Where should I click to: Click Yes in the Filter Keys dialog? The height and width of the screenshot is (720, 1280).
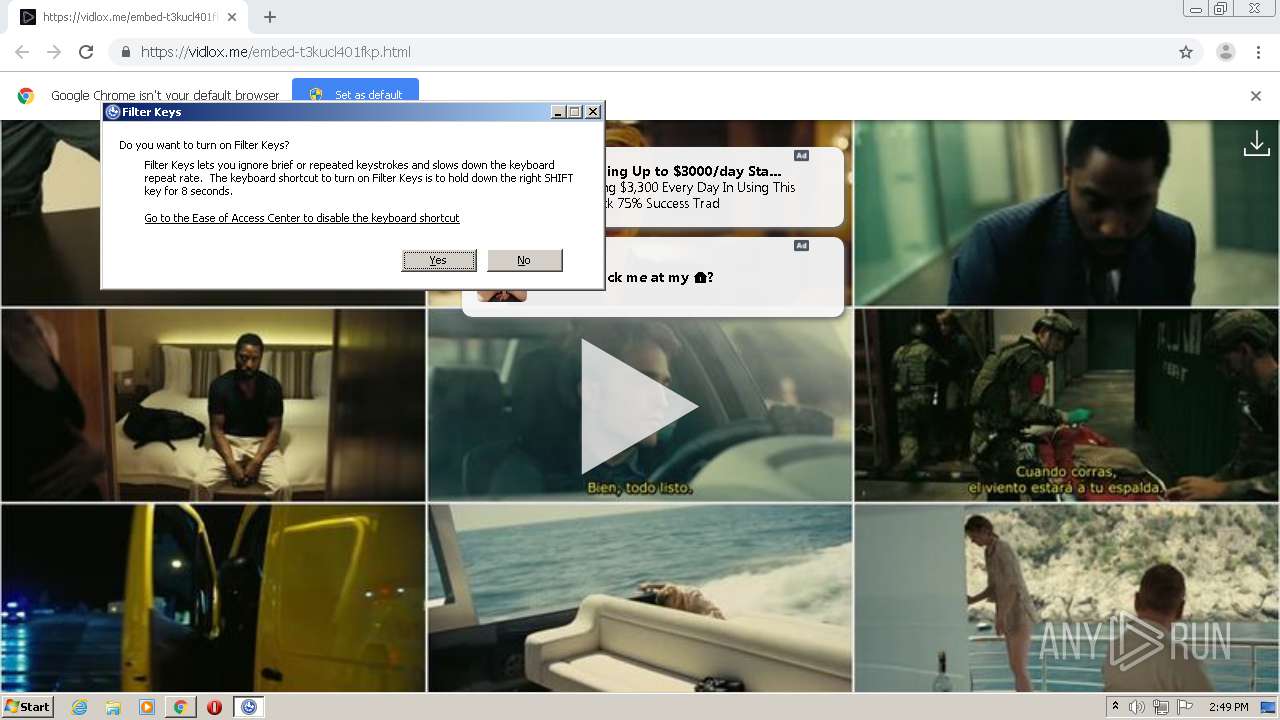coord(439,260)
